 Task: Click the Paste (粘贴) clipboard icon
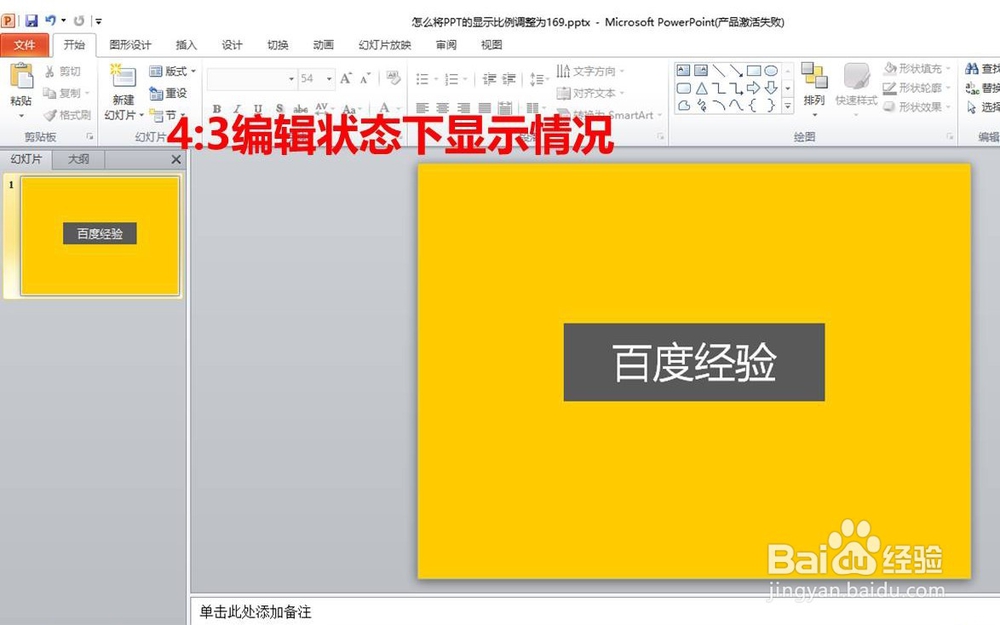pos(21,77)
